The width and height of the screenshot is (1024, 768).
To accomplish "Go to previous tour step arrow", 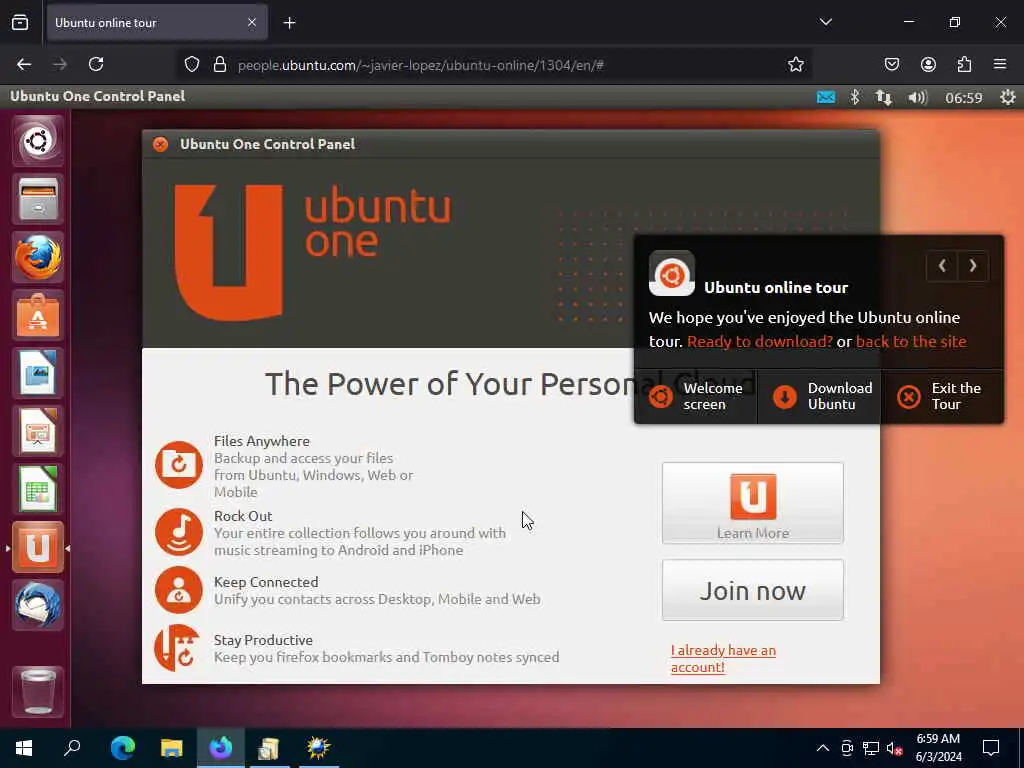I will (x=942, y=266).
